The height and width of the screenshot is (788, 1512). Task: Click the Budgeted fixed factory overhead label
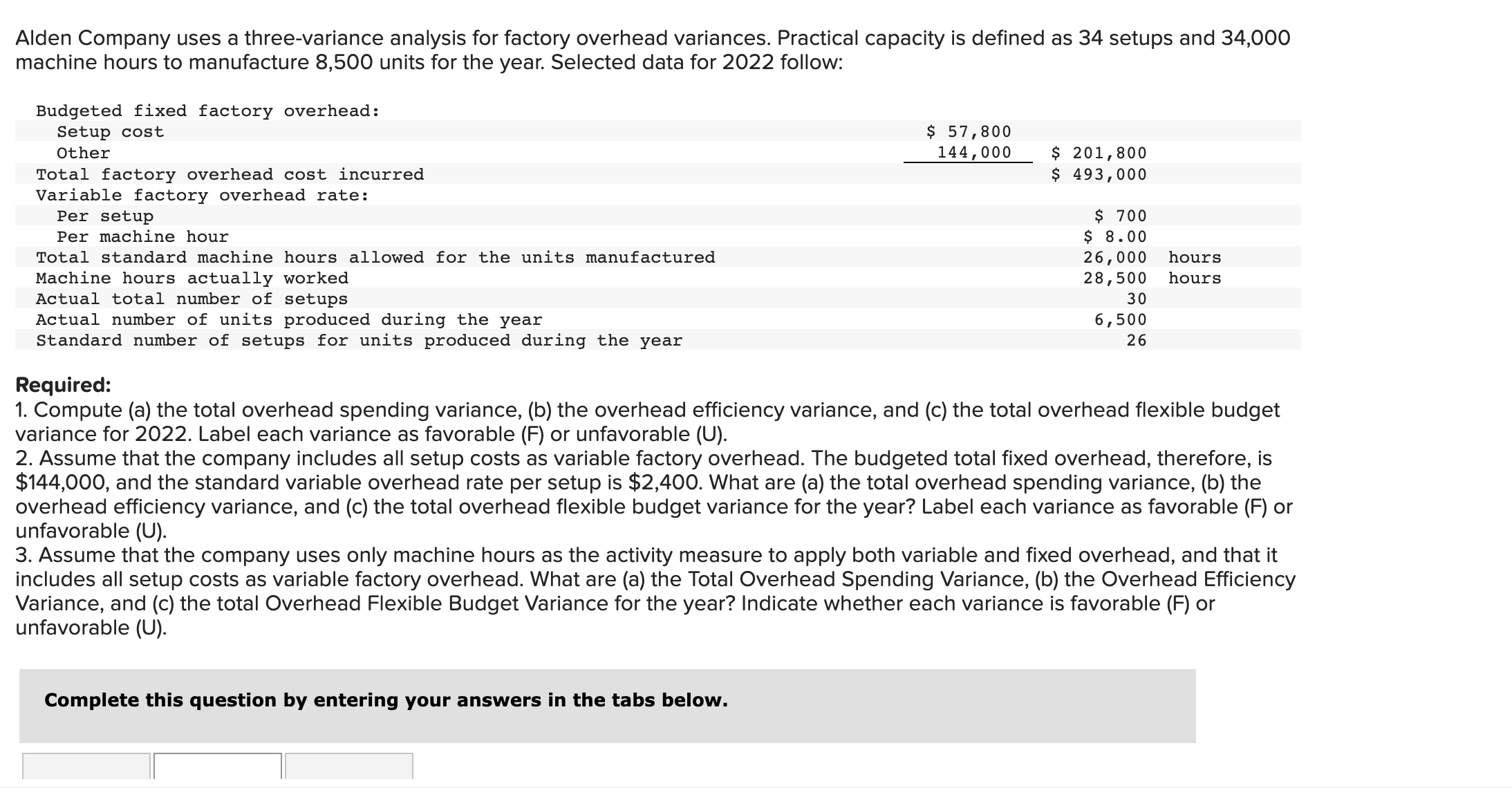tap(206, 110)
